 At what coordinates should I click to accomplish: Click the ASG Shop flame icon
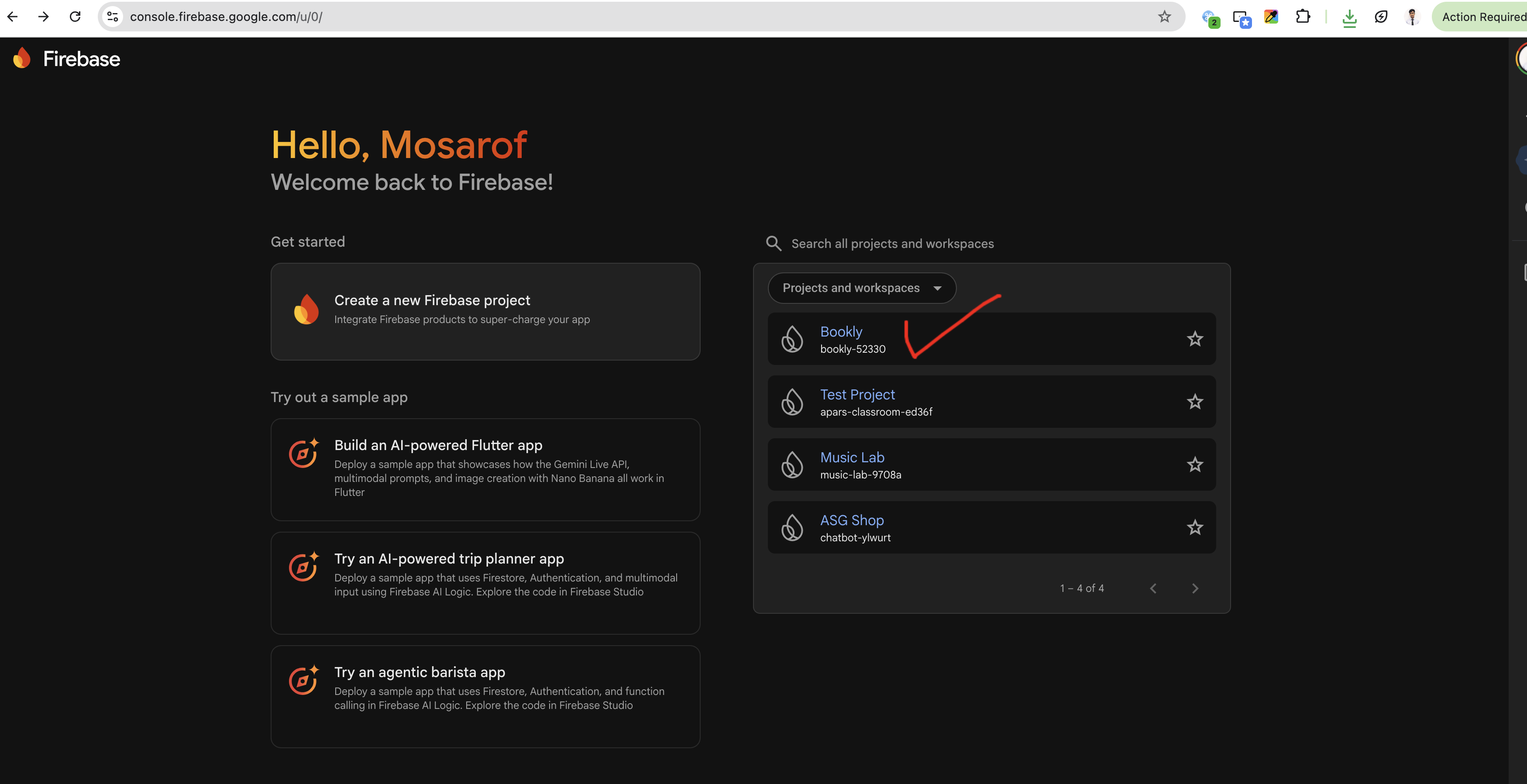click(x=792, y=527)
